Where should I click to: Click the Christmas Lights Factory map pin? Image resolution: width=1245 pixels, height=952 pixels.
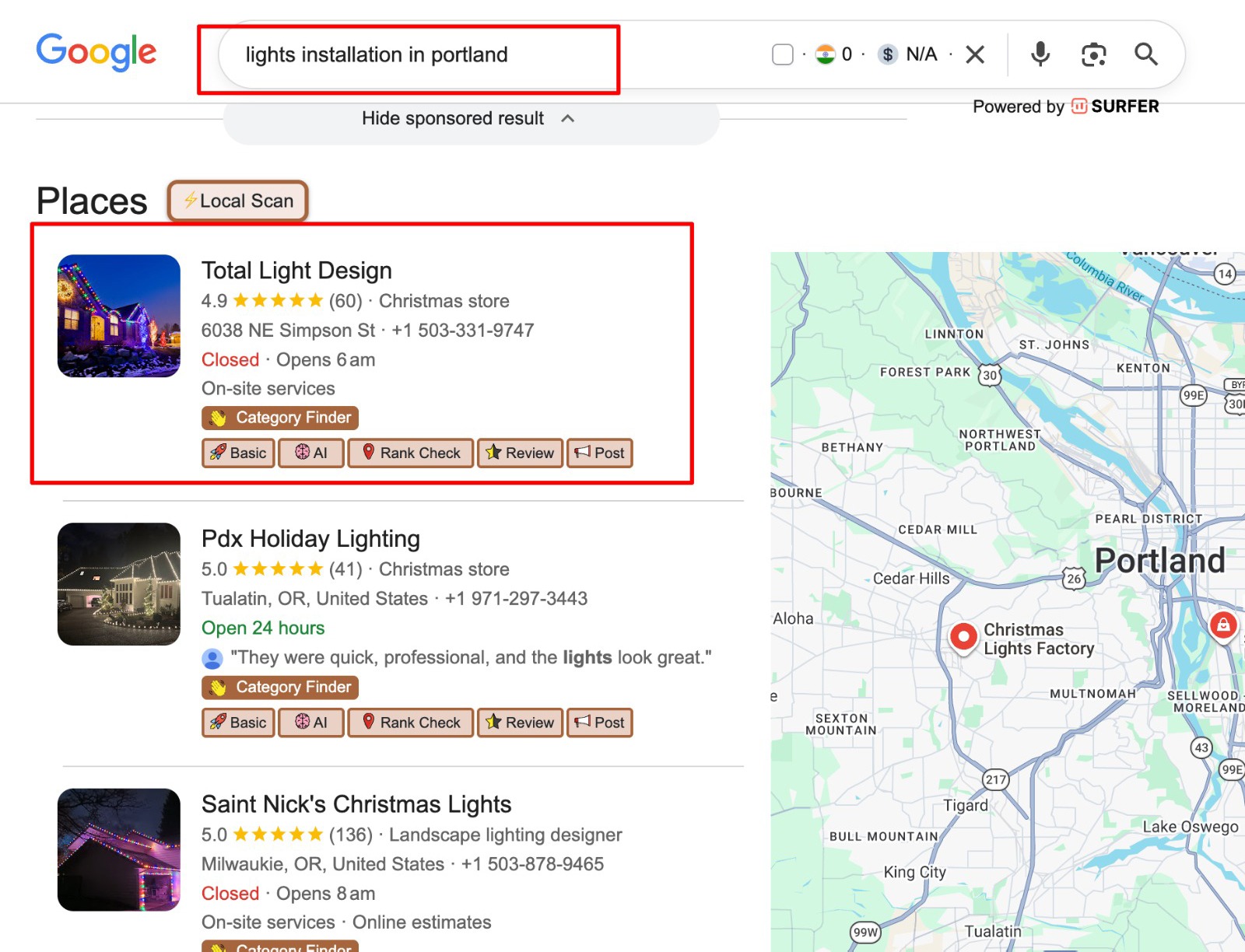pyautogui.click(x=963, y=637)
